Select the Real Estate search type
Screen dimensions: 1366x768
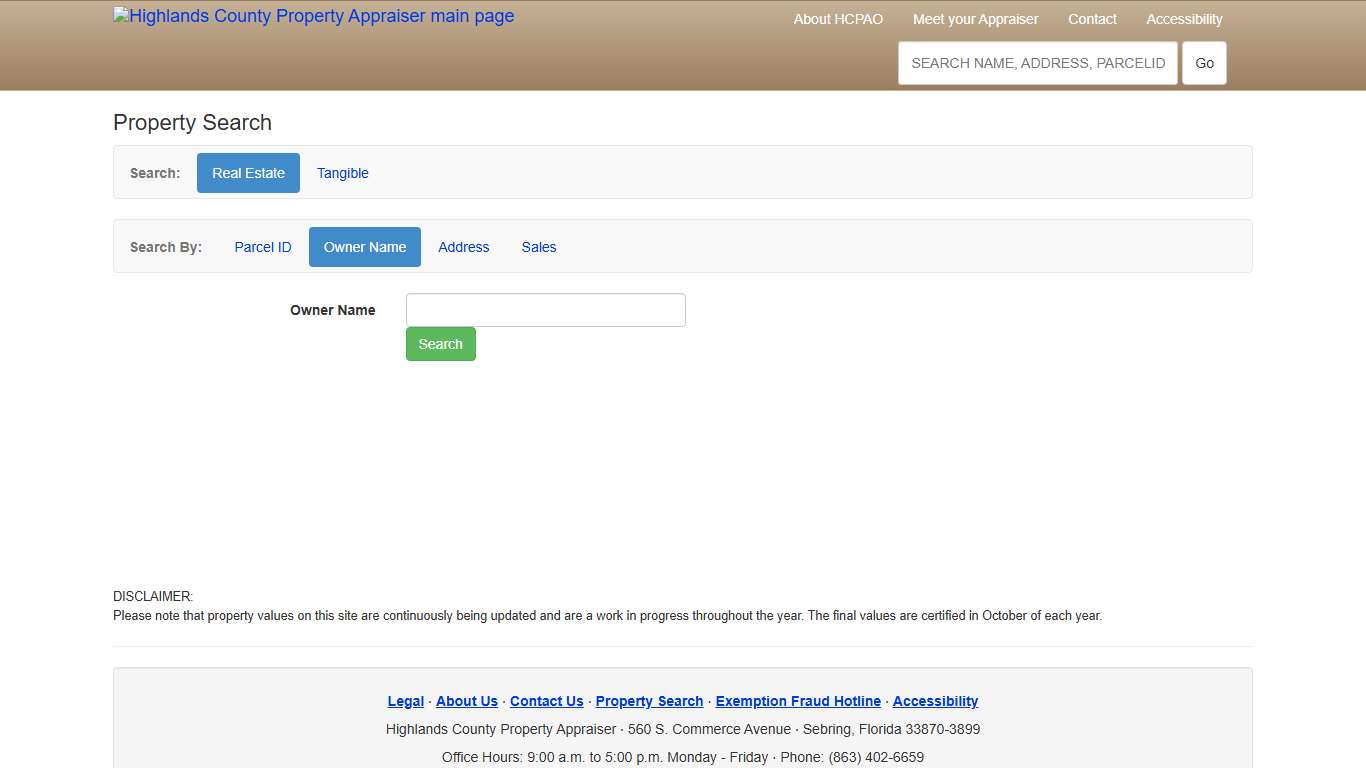tap(248, 173)
